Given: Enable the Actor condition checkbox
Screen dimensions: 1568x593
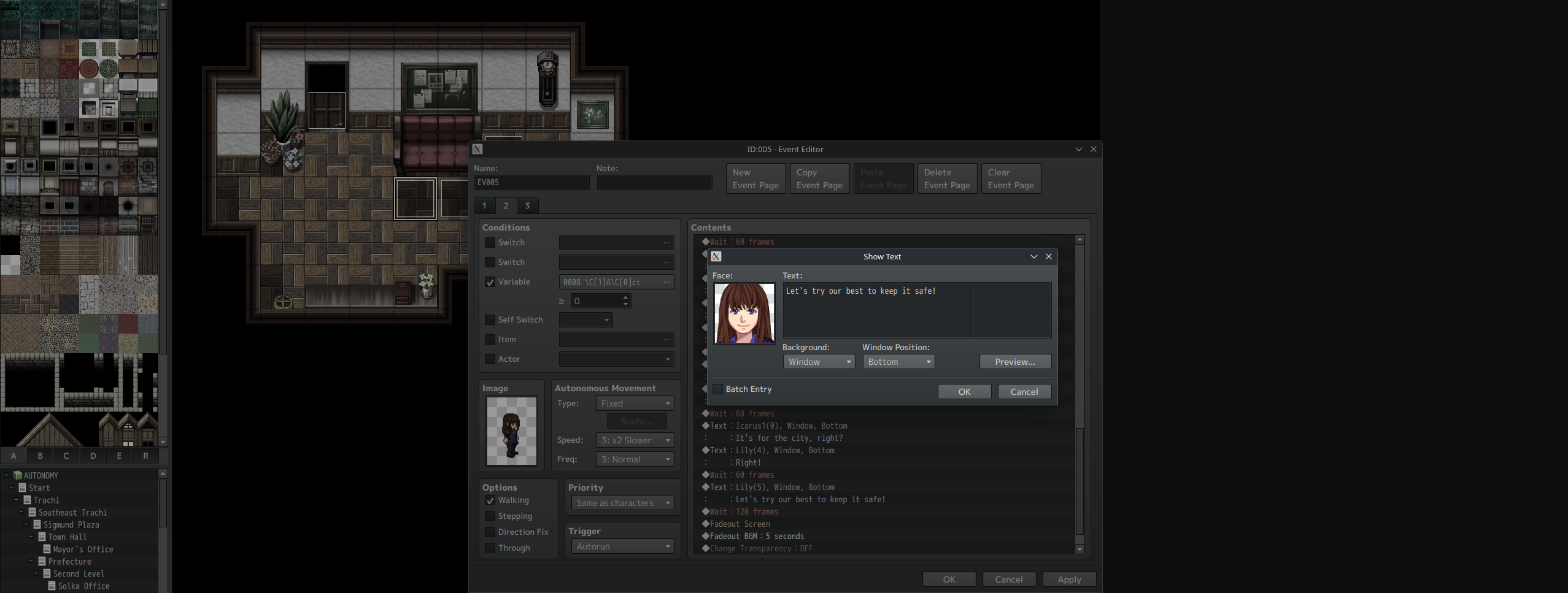Looking at the screenshot, I should tap(490, 359).
